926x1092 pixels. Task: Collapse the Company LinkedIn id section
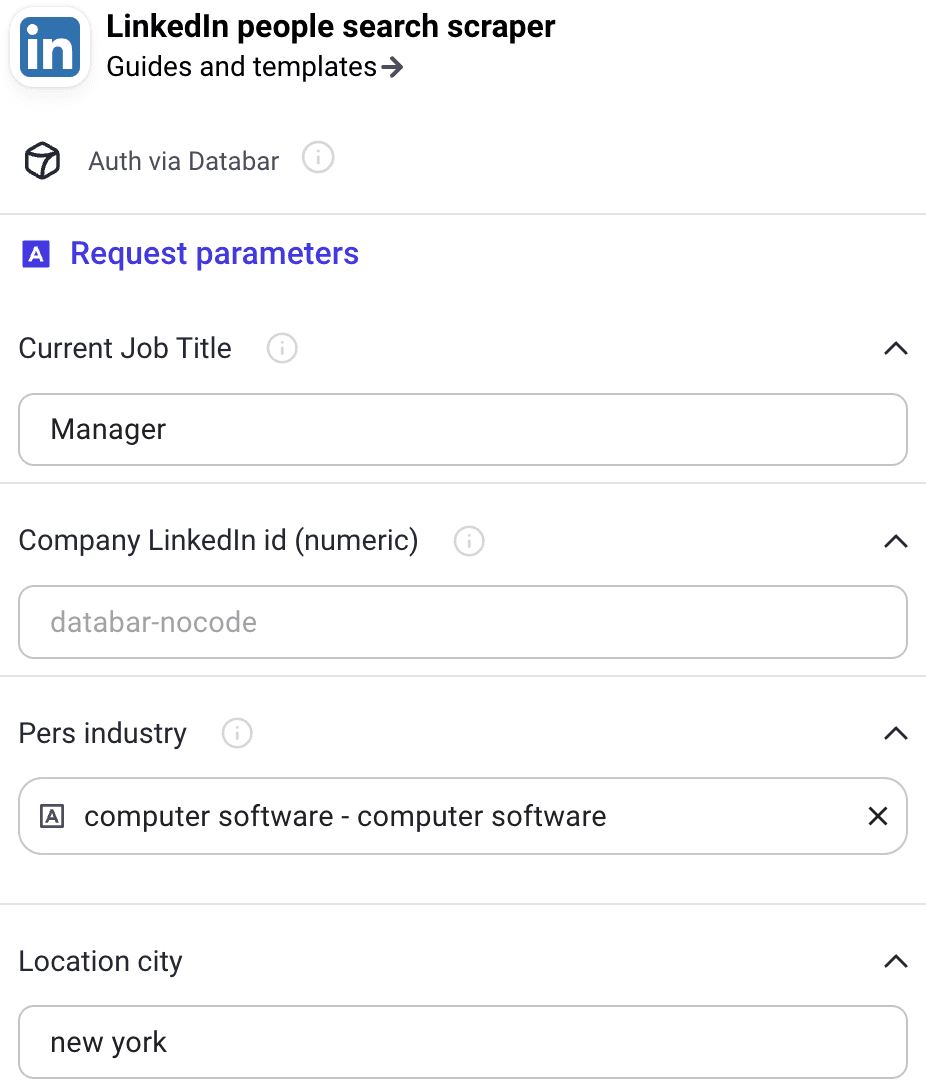[895, 541]
